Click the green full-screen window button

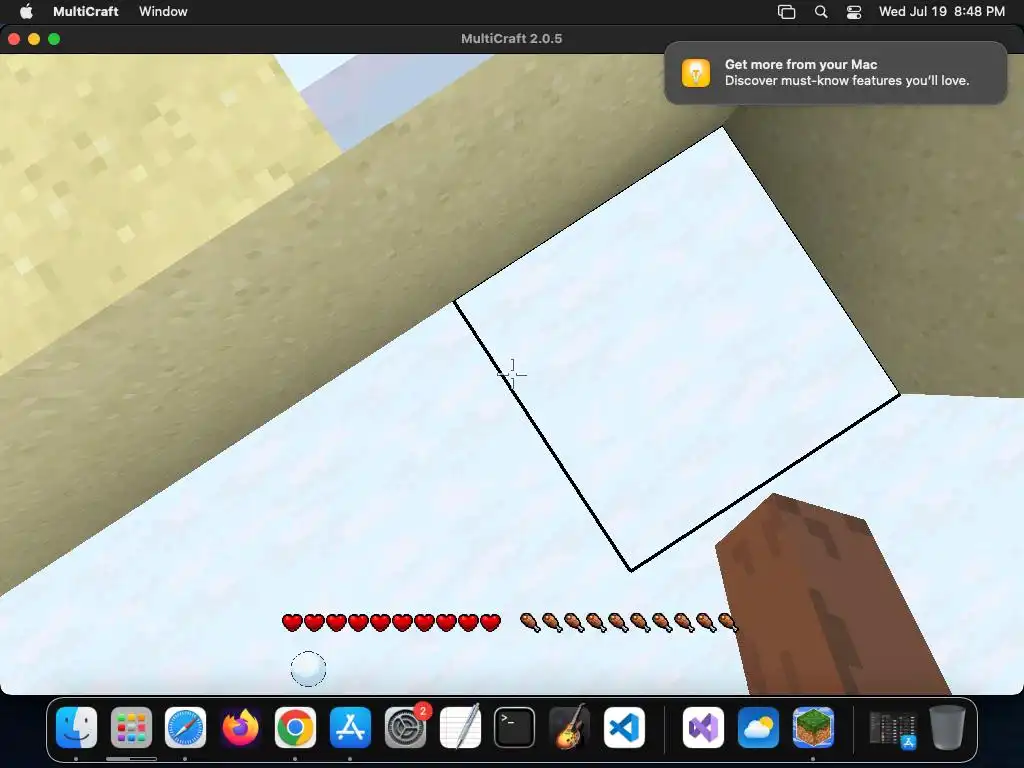(54, 39)
